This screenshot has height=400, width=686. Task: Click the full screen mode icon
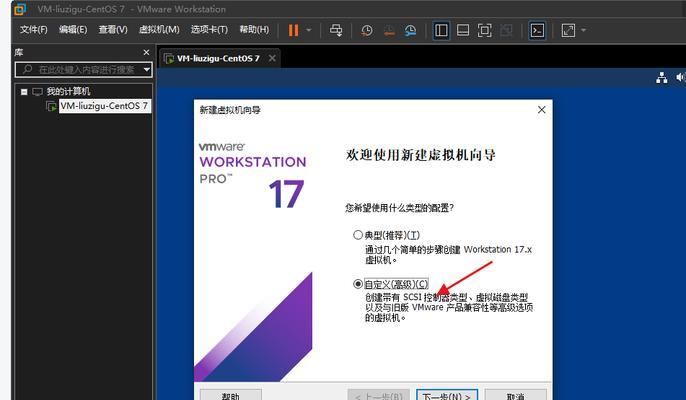pos(484,30)
